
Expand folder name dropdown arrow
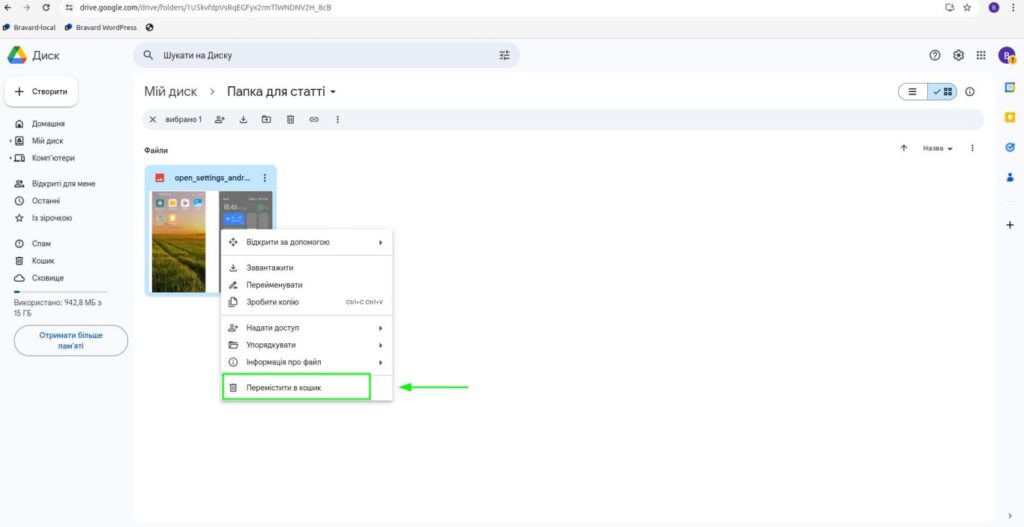click(x=333, y=92)
